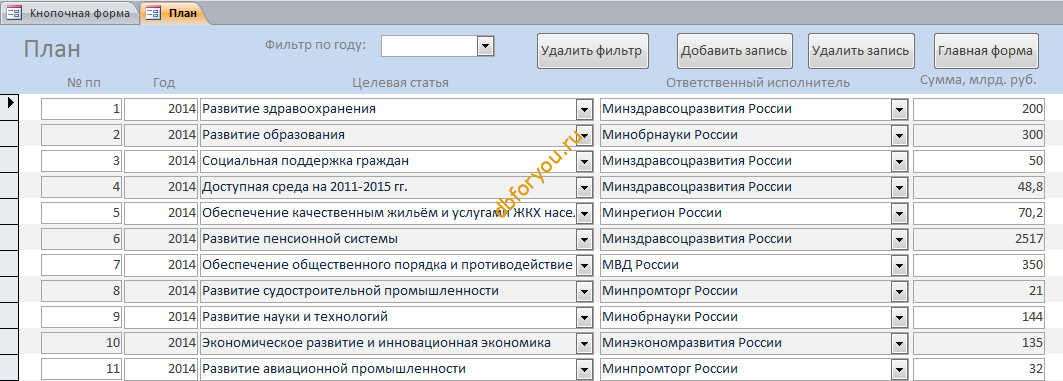Select the План tab

click(x=175, y=13)
